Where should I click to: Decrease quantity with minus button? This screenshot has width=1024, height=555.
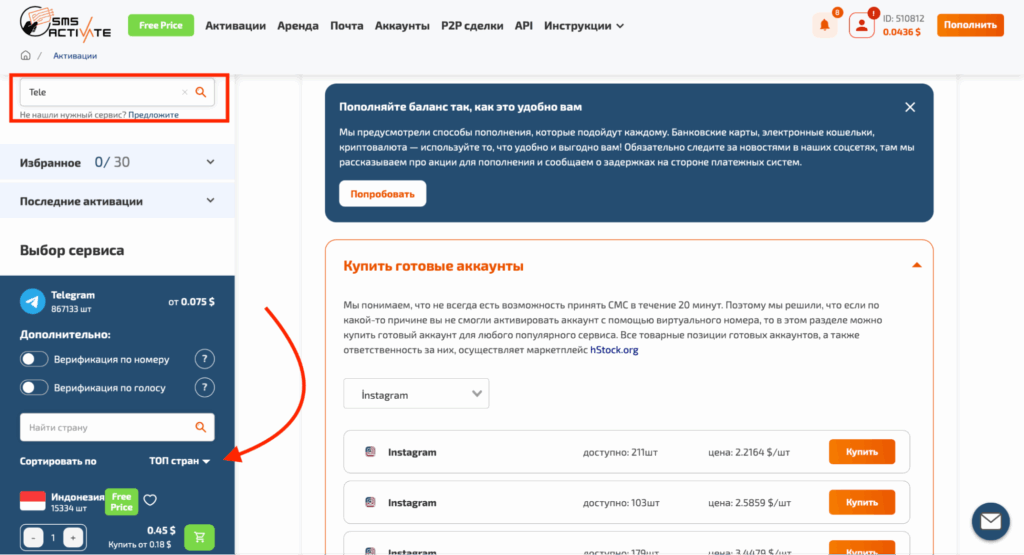[33, 537]
